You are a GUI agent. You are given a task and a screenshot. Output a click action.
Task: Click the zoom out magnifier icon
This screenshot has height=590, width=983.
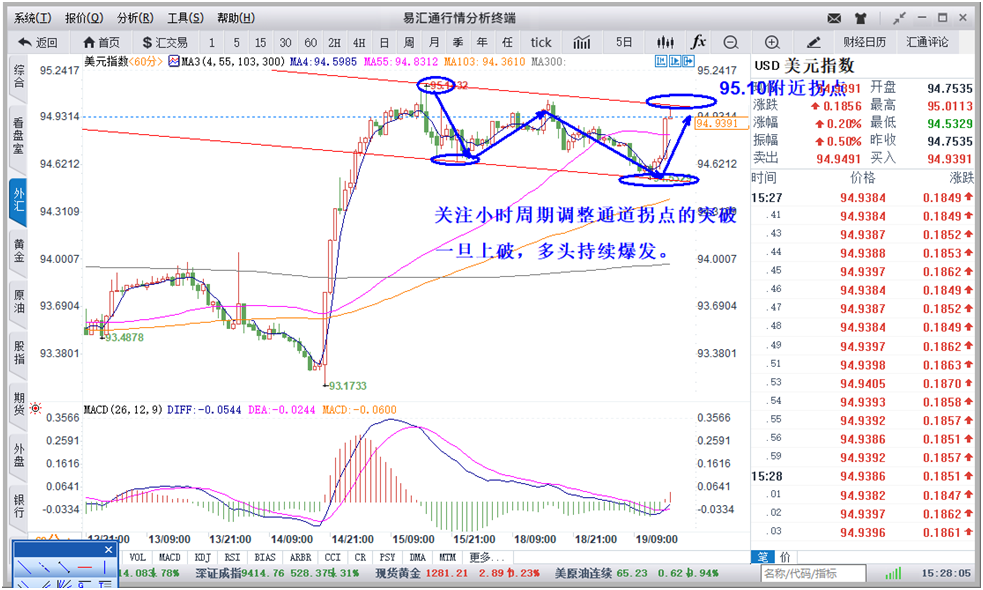(729, 43)
